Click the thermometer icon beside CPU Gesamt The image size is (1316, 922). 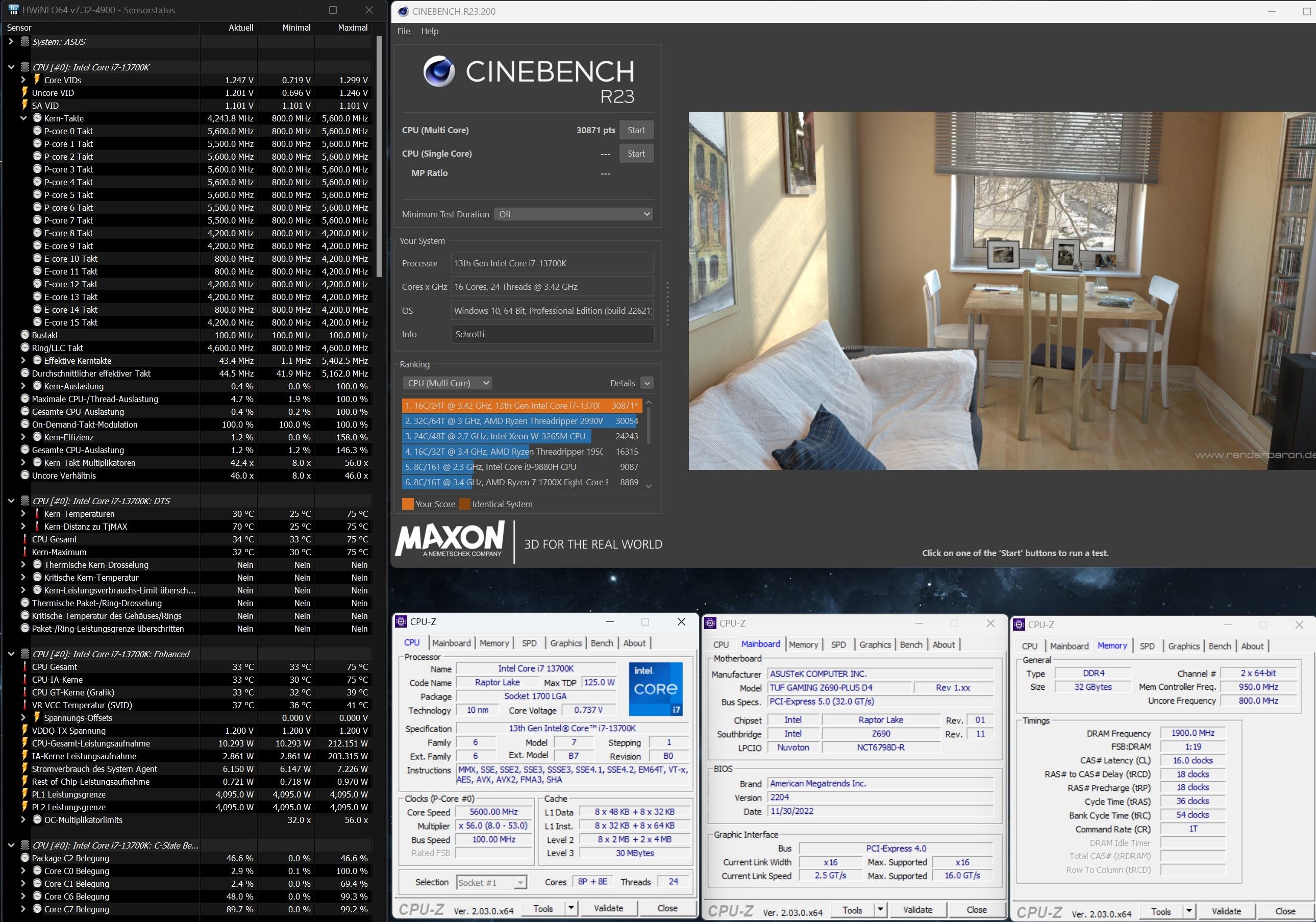pos(24,539)
